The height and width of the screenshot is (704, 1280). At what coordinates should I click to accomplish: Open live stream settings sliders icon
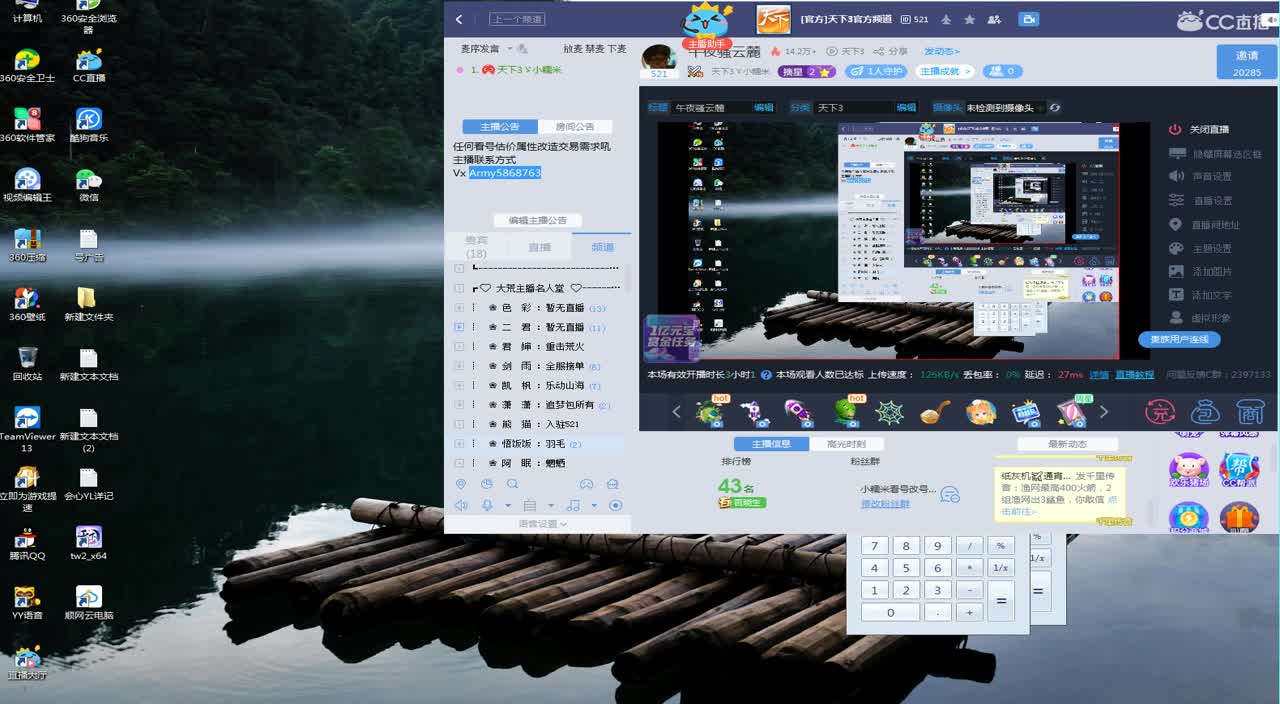click(x=1176, y=201)
